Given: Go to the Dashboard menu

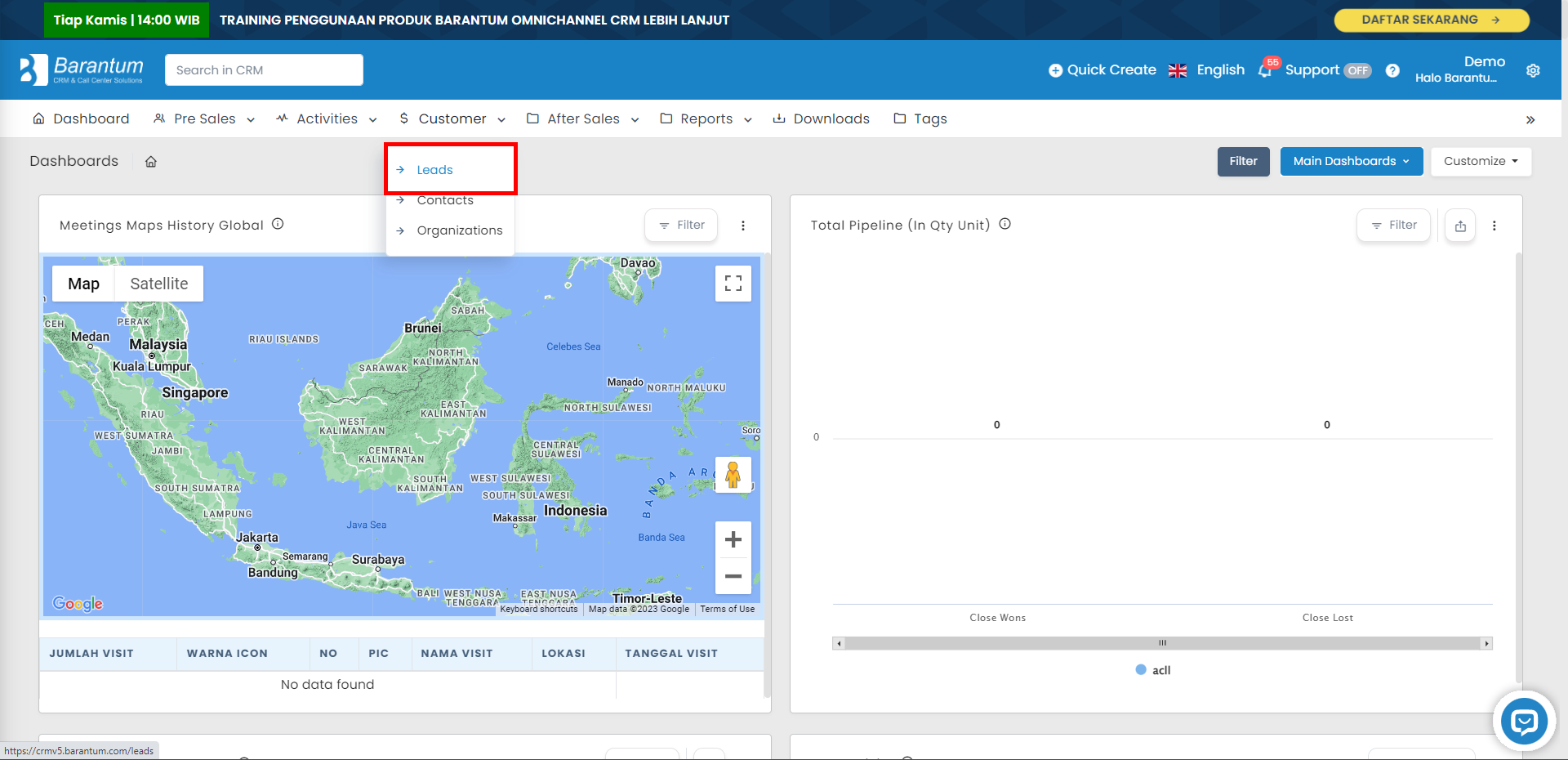Looking at the screenshot, I should (81, 119).
